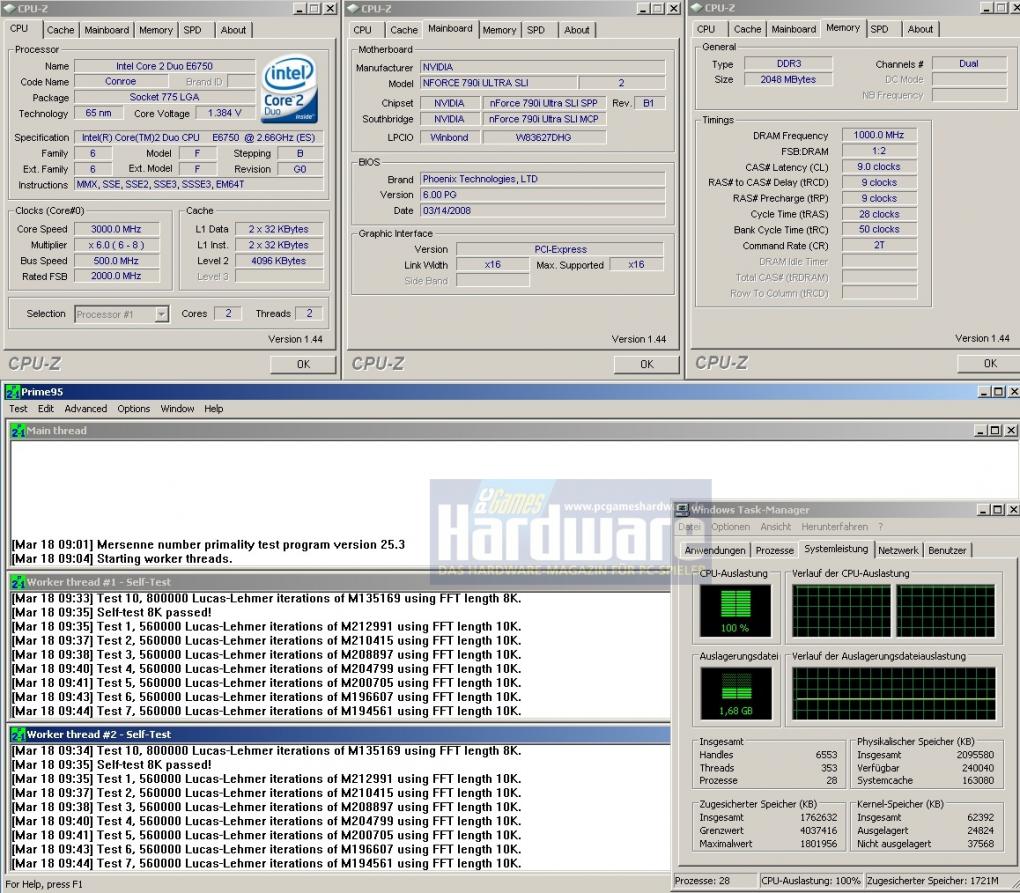Viewport: 1020px width, 893px height.
Task: Click the first CPU-Z window title icon
Action: [10, 8]
